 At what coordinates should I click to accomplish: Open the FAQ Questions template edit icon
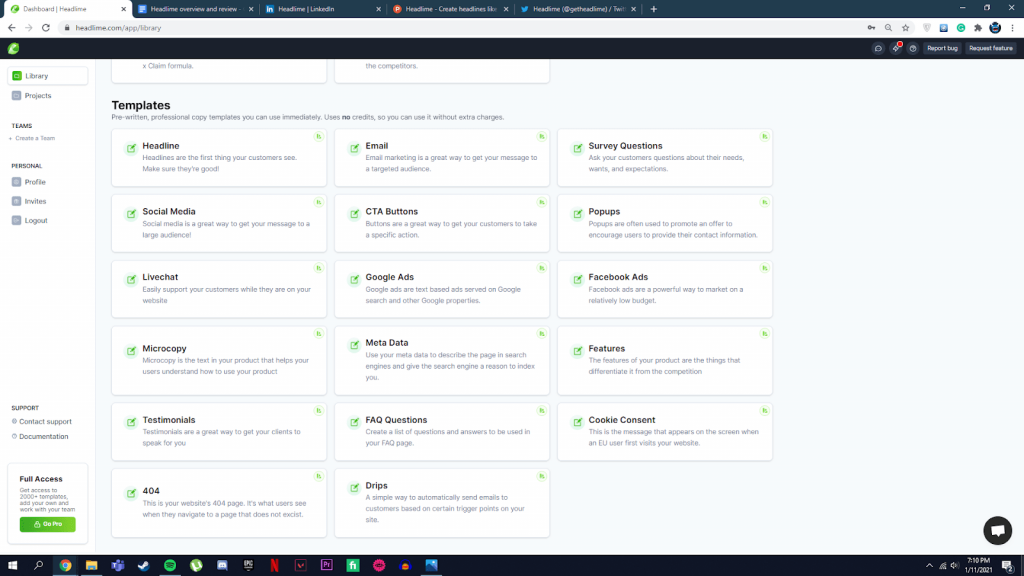(x=355, y=422)
